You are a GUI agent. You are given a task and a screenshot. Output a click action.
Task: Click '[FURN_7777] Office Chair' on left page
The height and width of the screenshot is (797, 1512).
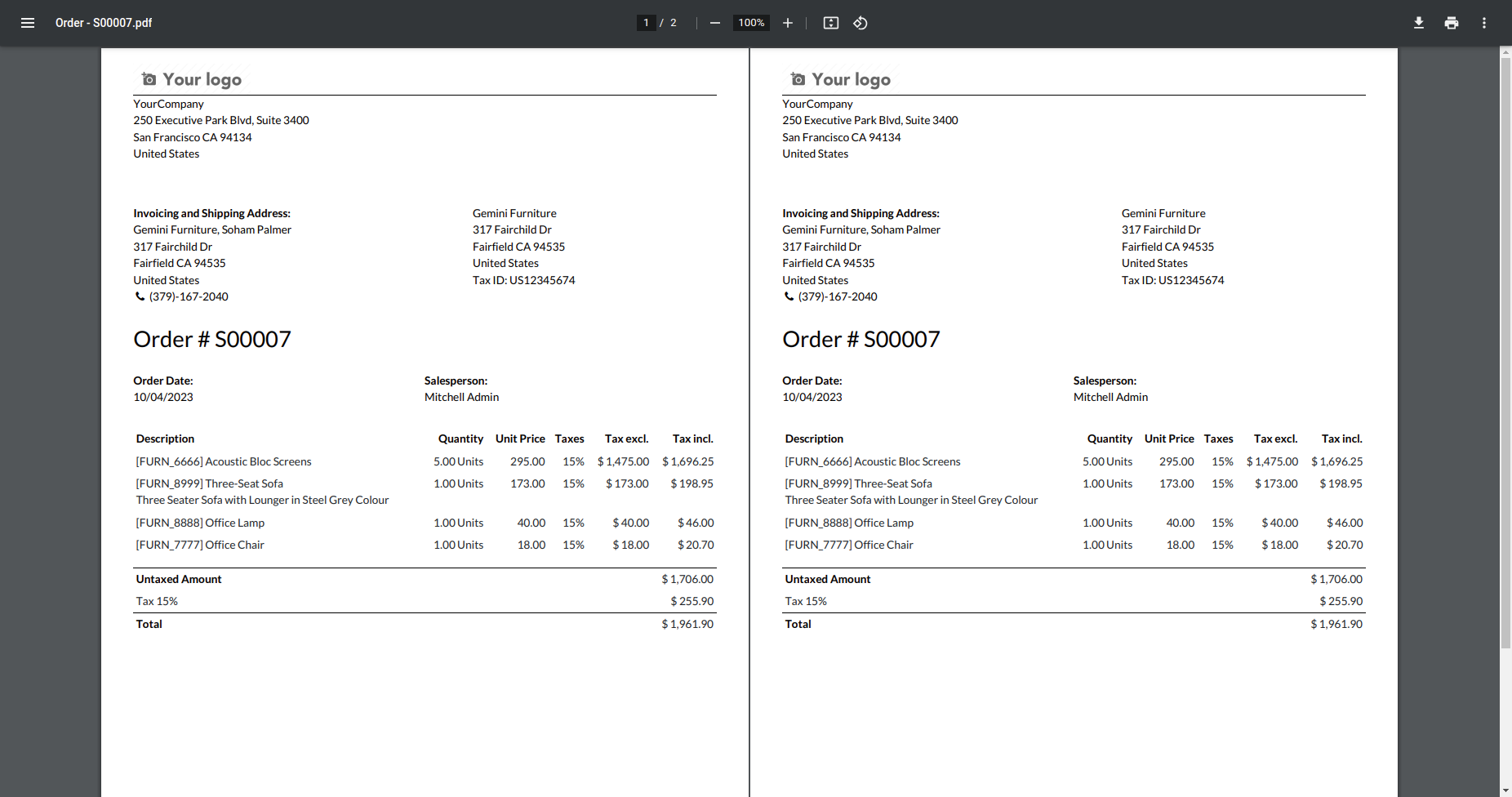(200, 545)
